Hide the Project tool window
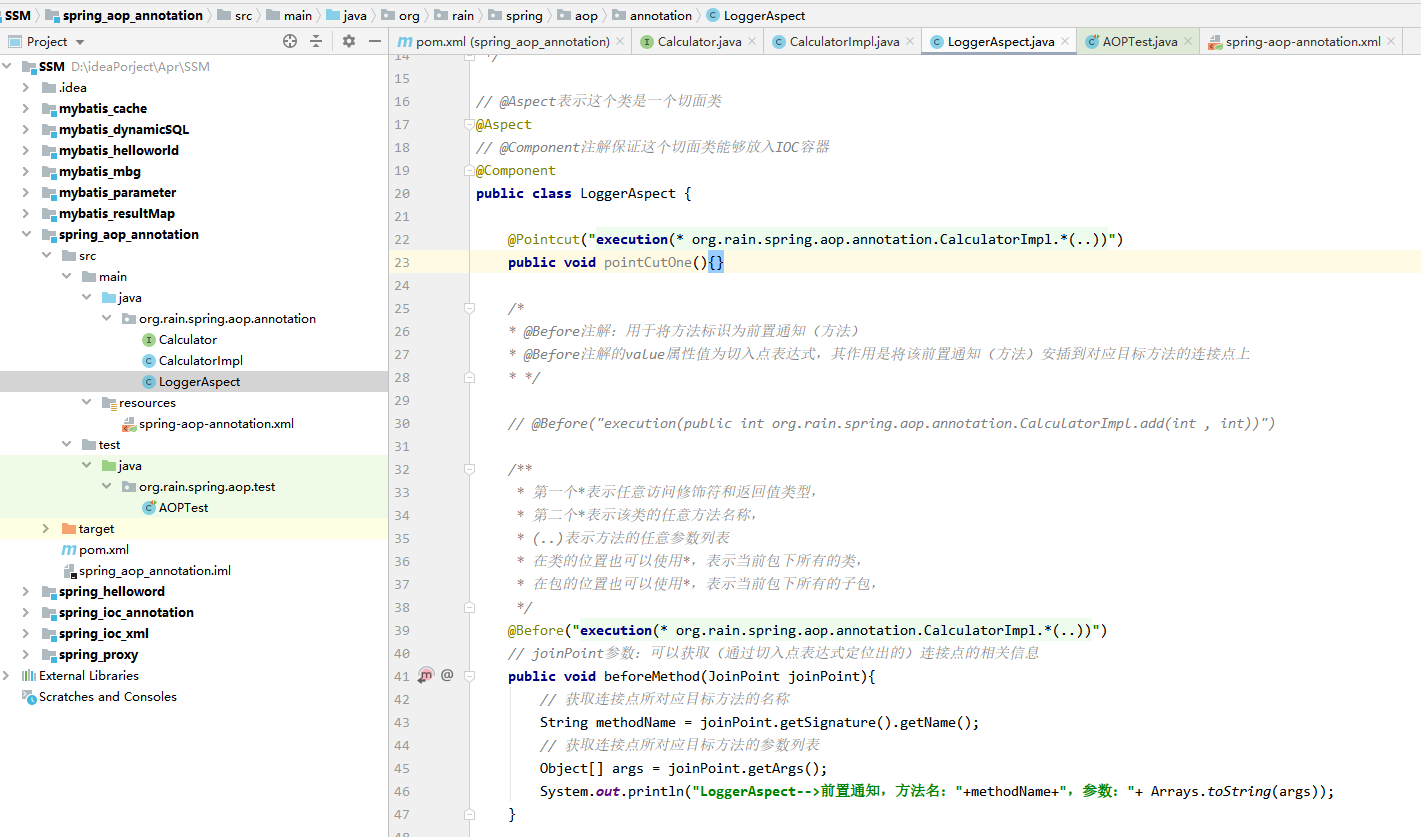The height and width of the screenshot is (837, 1421). (x=375, y=41)
